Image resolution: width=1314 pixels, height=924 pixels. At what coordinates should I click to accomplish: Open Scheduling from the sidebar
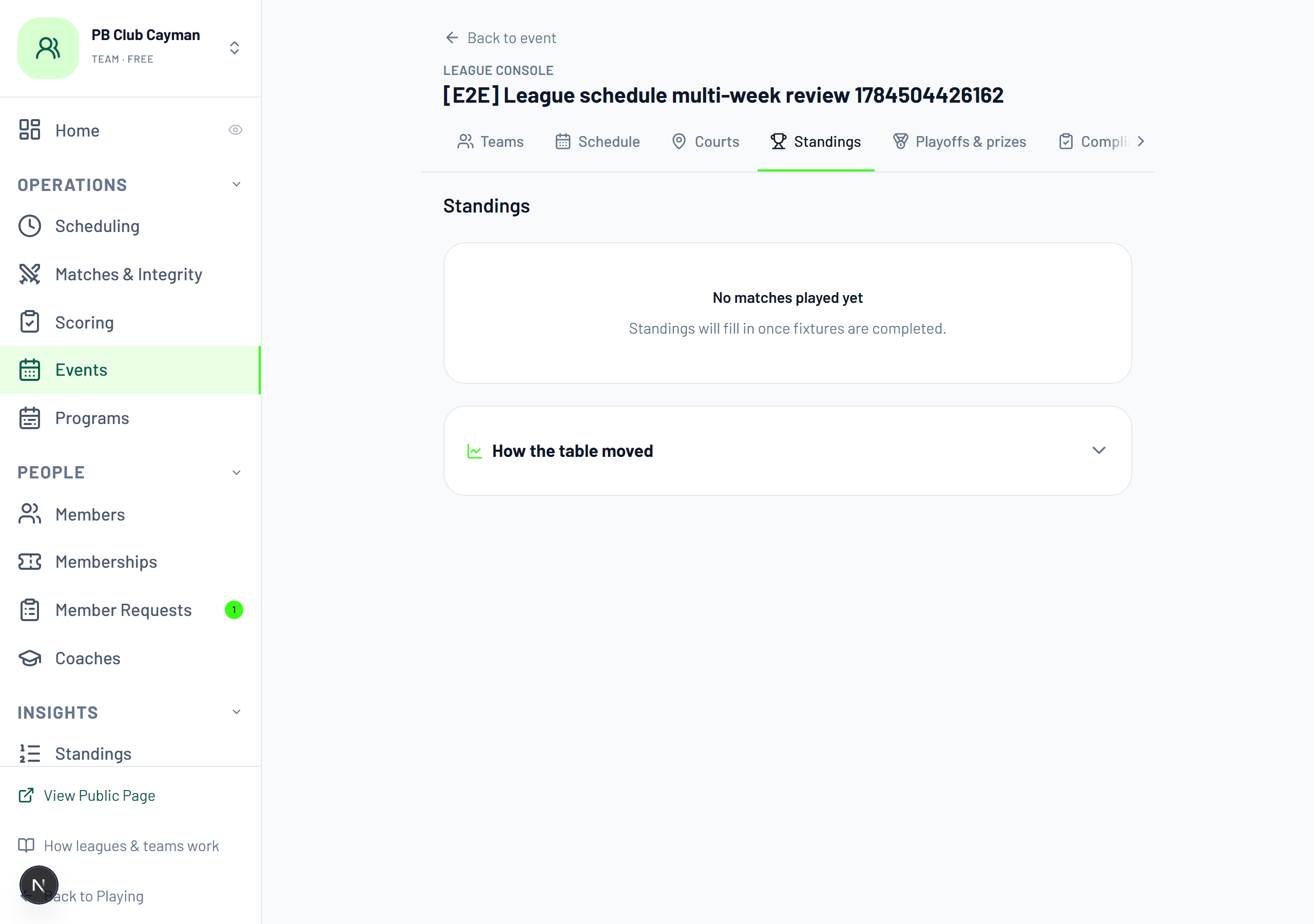click(130, 226)
